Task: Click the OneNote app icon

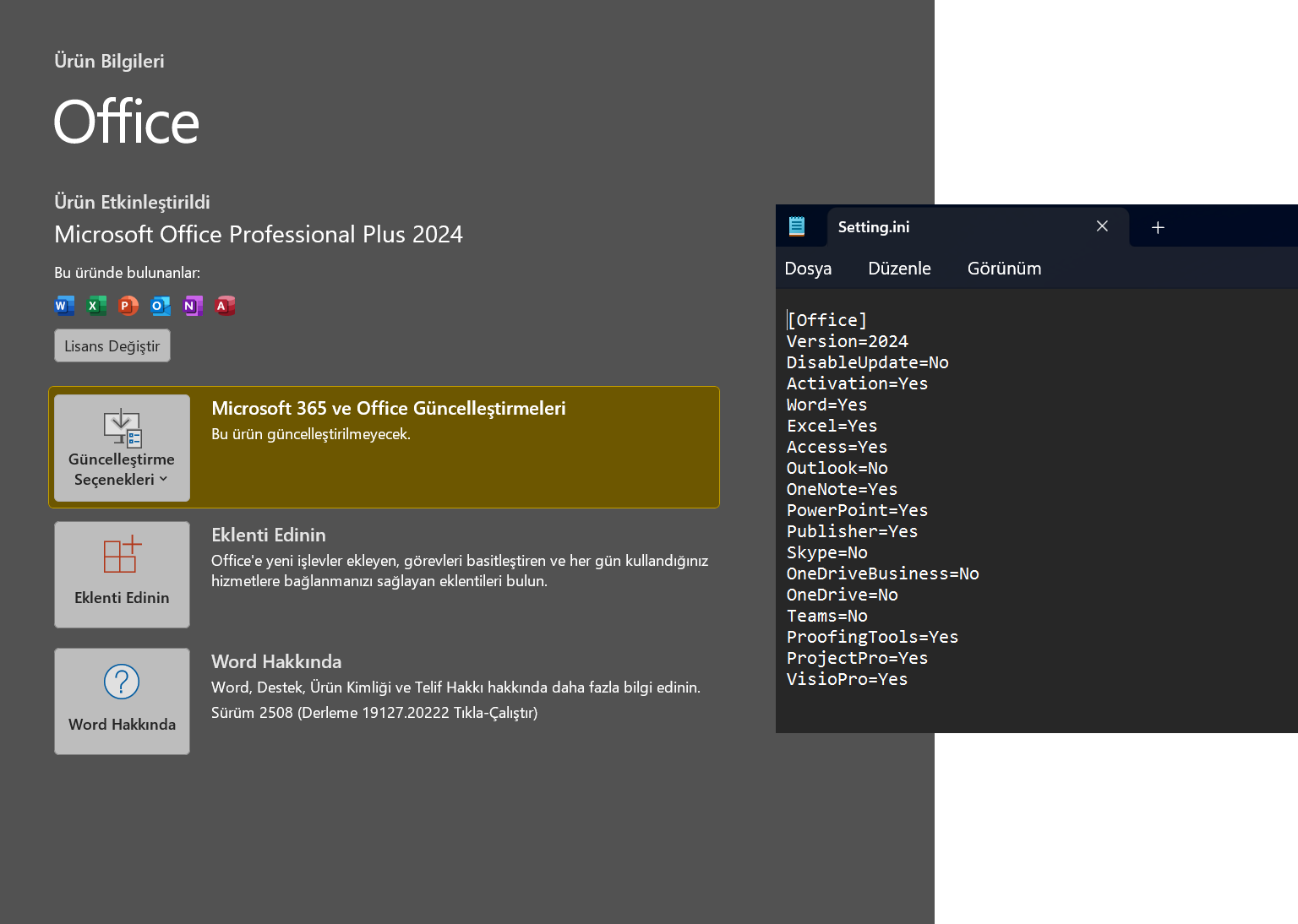Action: 193,306
